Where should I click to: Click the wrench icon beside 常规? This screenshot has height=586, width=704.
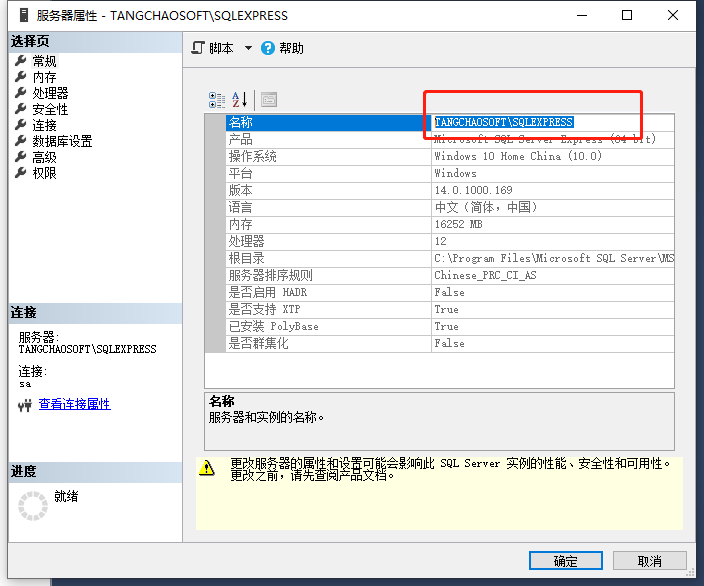tap(21, 61)
